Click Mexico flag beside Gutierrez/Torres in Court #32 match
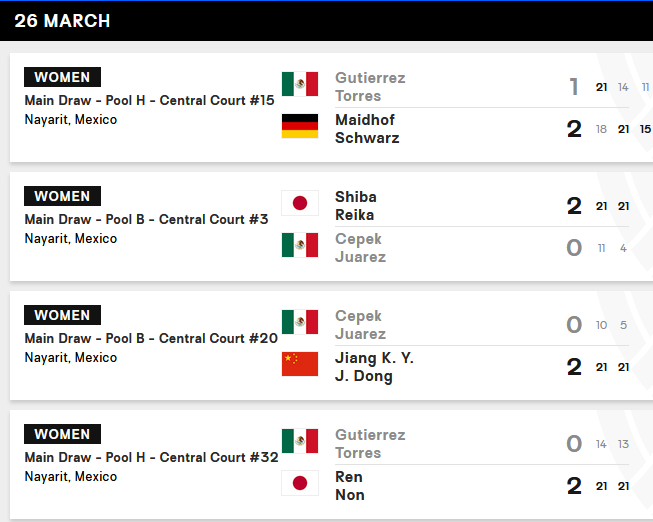The height and width of the screenshot is (522, 653). pyautogui.click(x=300, y=441)
